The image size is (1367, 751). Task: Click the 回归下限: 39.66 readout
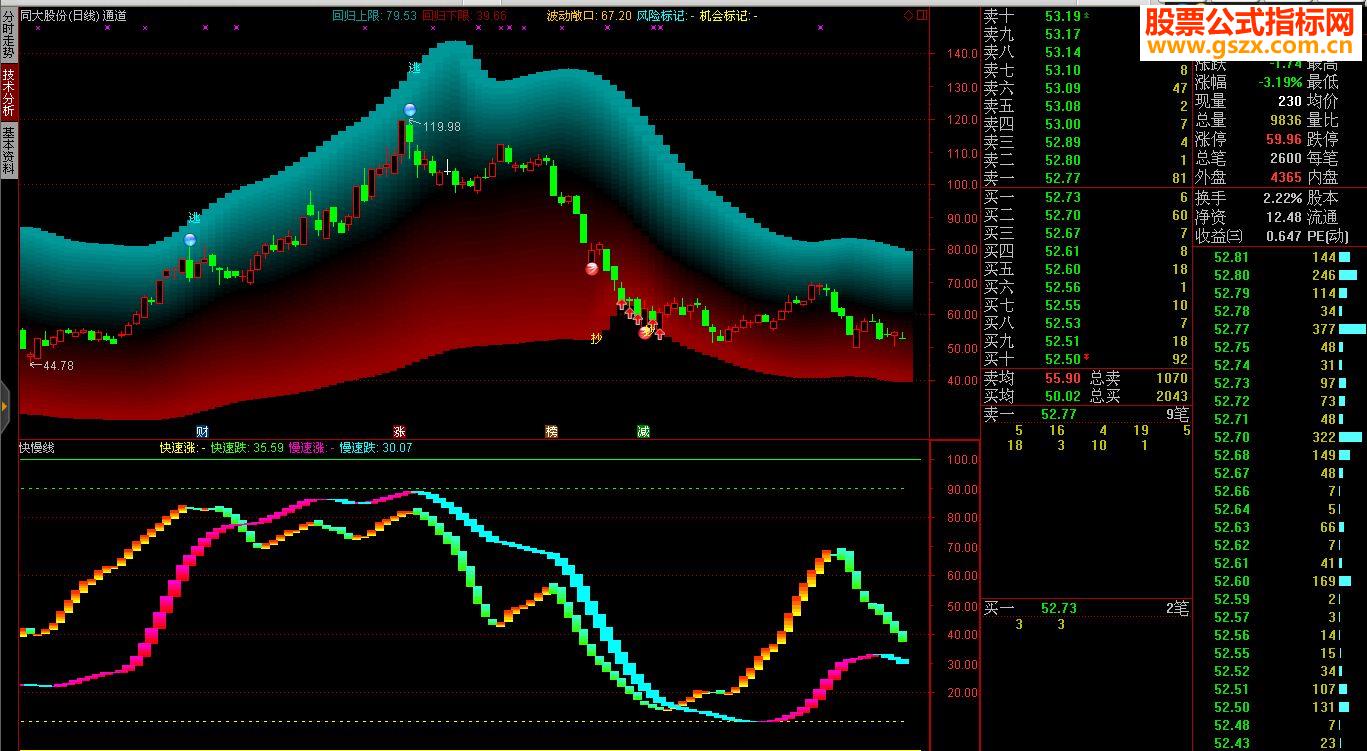pos(464,16)
